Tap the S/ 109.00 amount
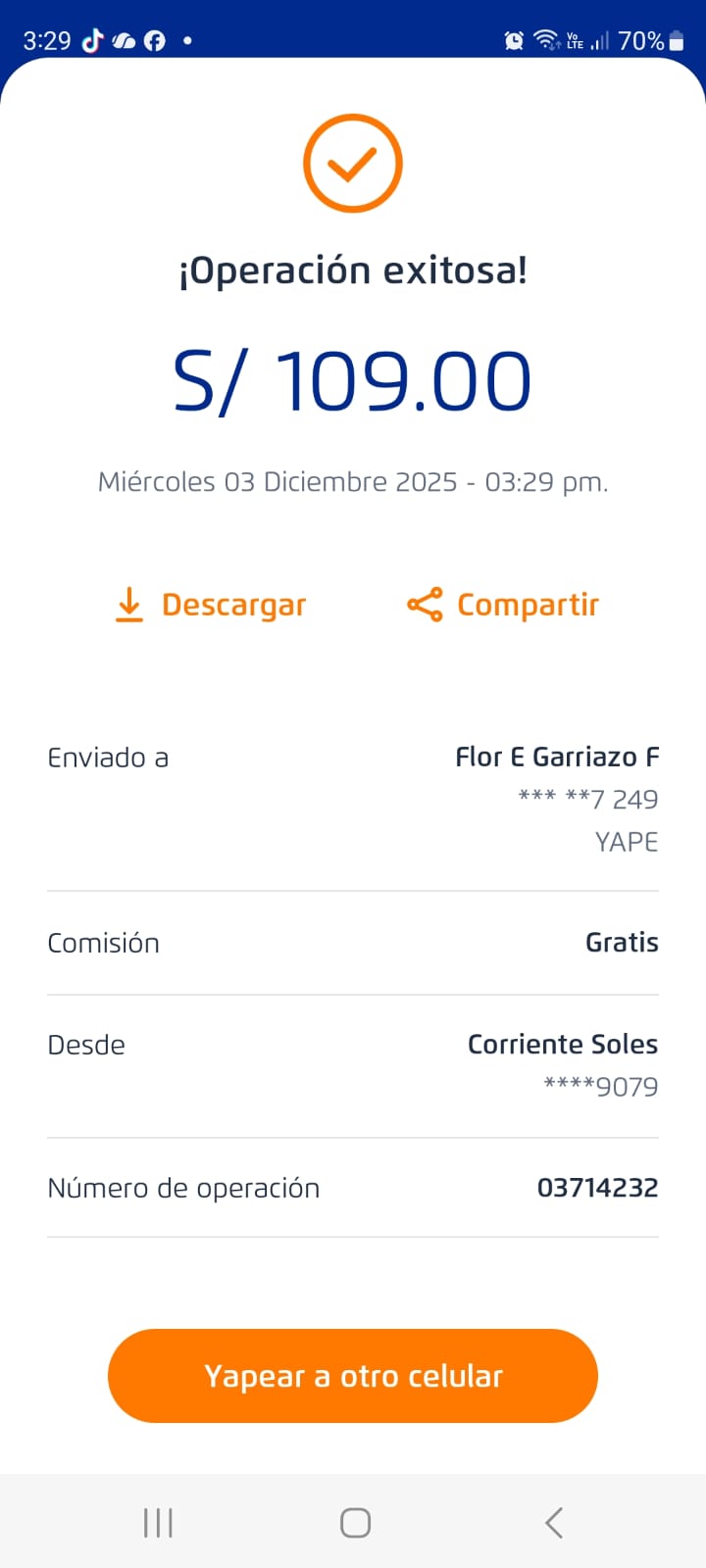The image size is (706, 1568). click(x=353, y=381)
